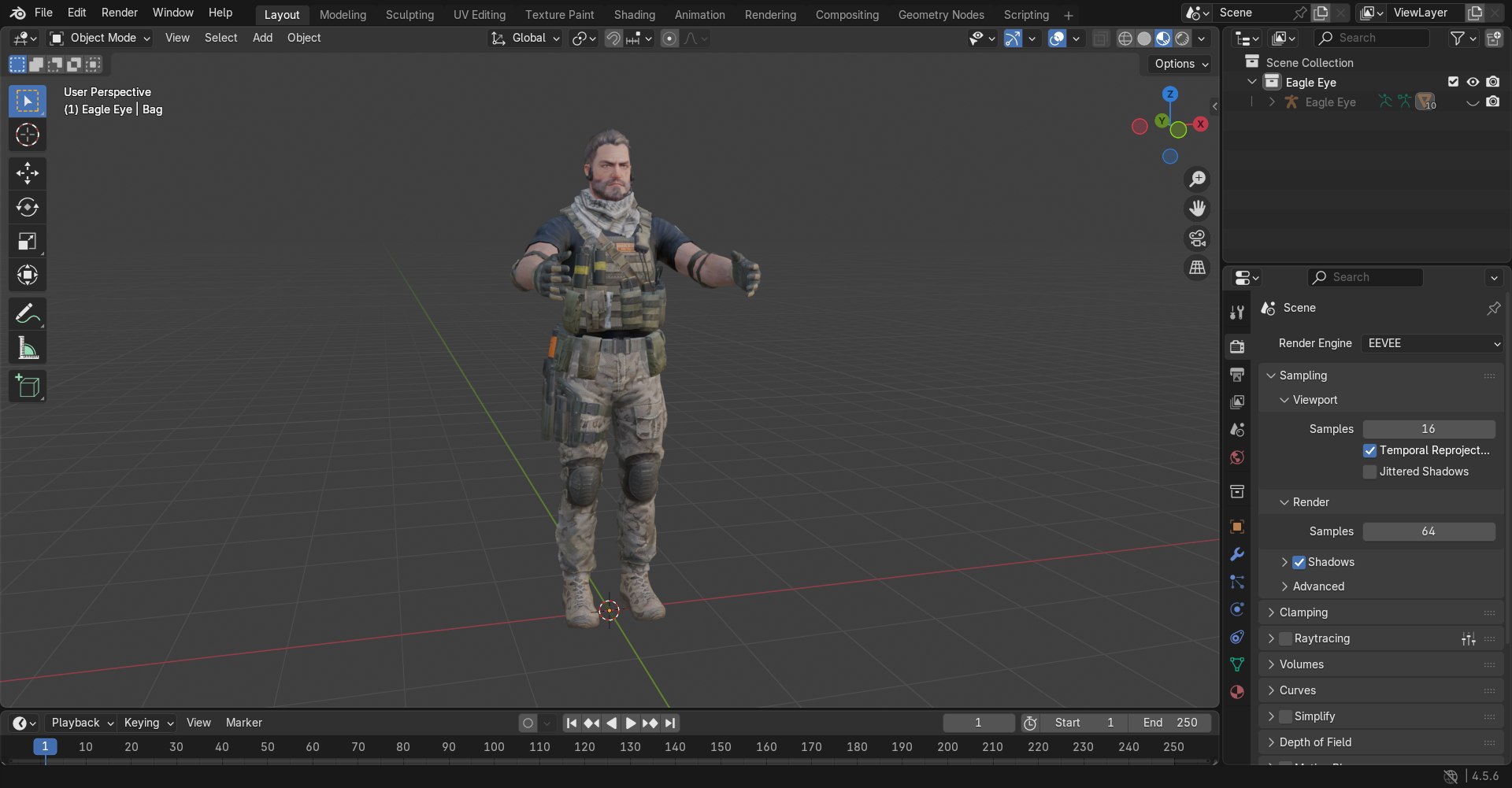Open the Physics properties tab
Viewport: 1512px width, 788px height.
1237,609
